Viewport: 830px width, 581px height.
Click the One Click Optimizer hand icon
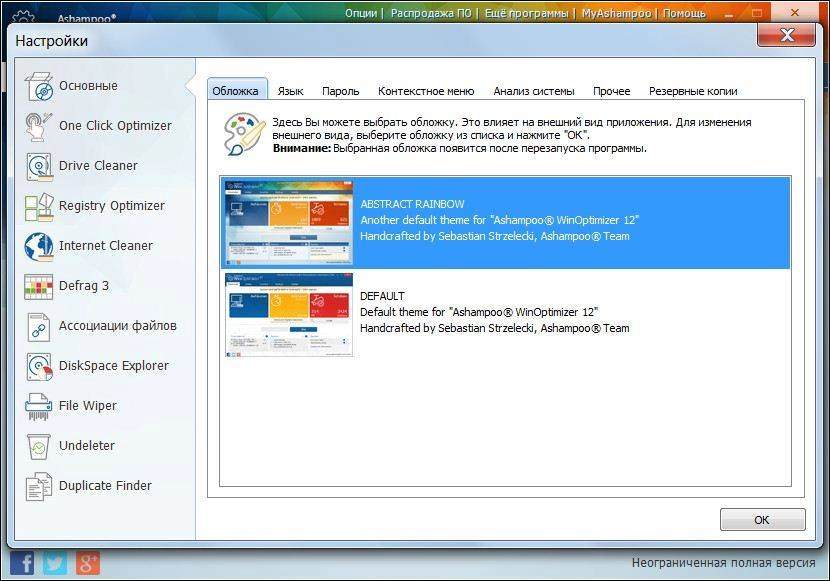coord(39,126)
